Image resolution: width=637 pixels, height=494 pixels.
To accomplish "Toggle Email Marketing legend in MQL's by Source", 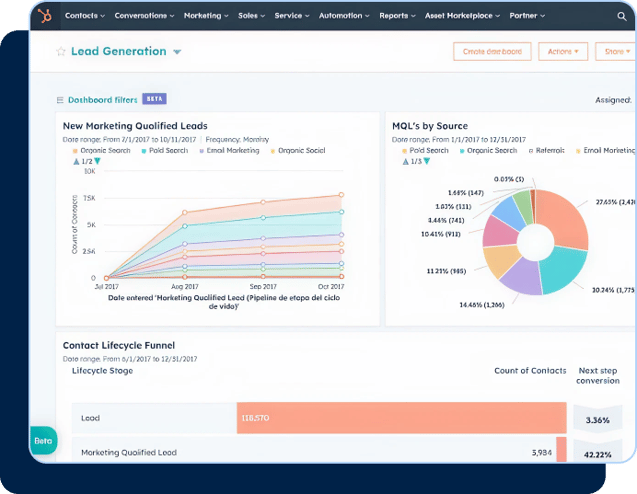I will pos(605,151).
